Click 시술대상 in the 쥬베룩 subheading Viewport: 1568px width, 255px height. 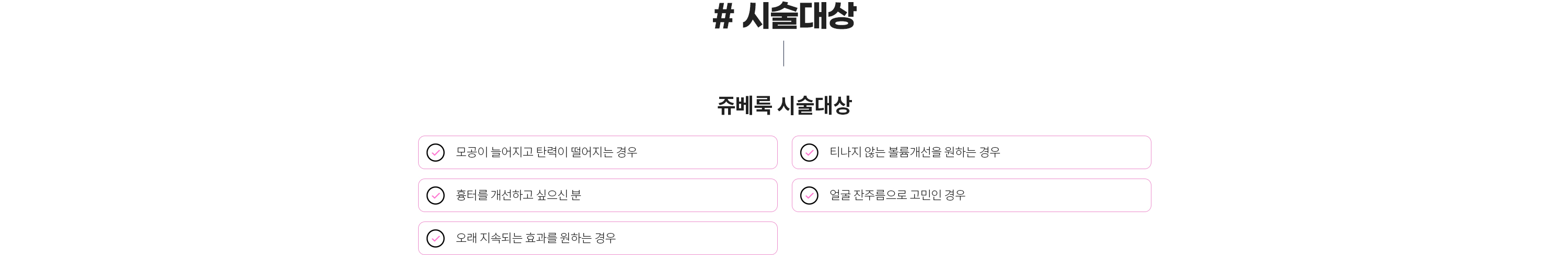coord(814,106)
